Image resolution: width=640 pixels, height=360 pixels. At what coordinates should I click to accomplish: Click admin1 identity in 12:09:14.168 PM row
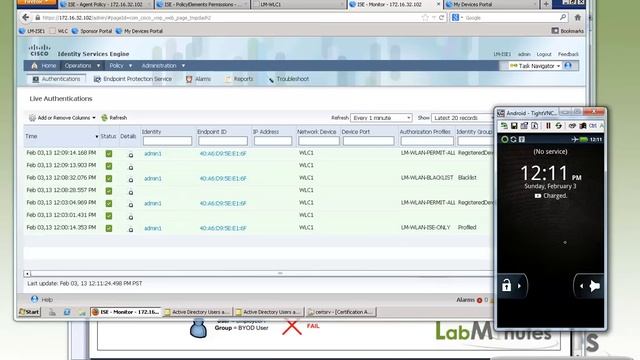point(153,154)
